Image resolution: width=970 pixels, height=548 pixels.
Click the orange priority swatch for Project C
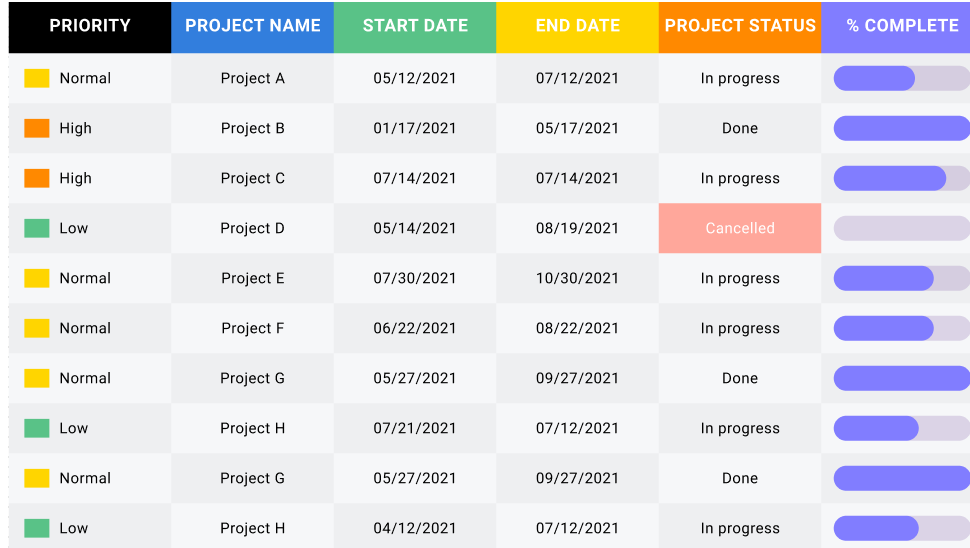(36, 178)
